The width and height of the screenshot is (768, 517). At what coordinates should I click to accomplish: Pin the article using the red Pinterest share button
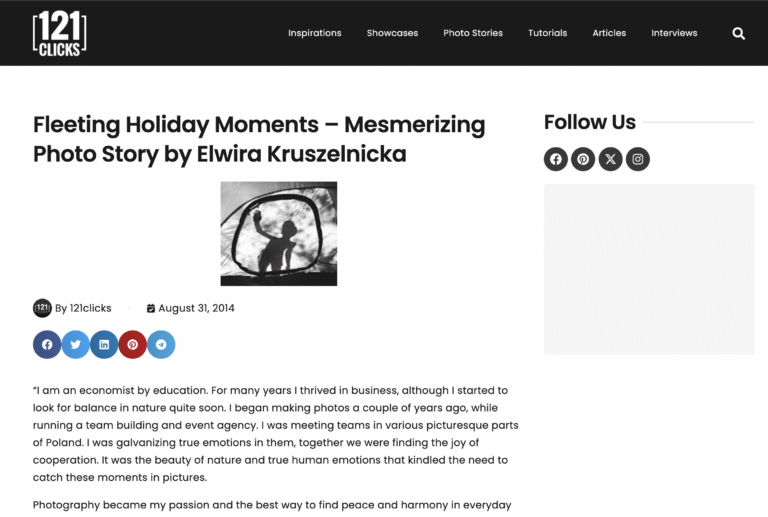(x=132, y=345)
